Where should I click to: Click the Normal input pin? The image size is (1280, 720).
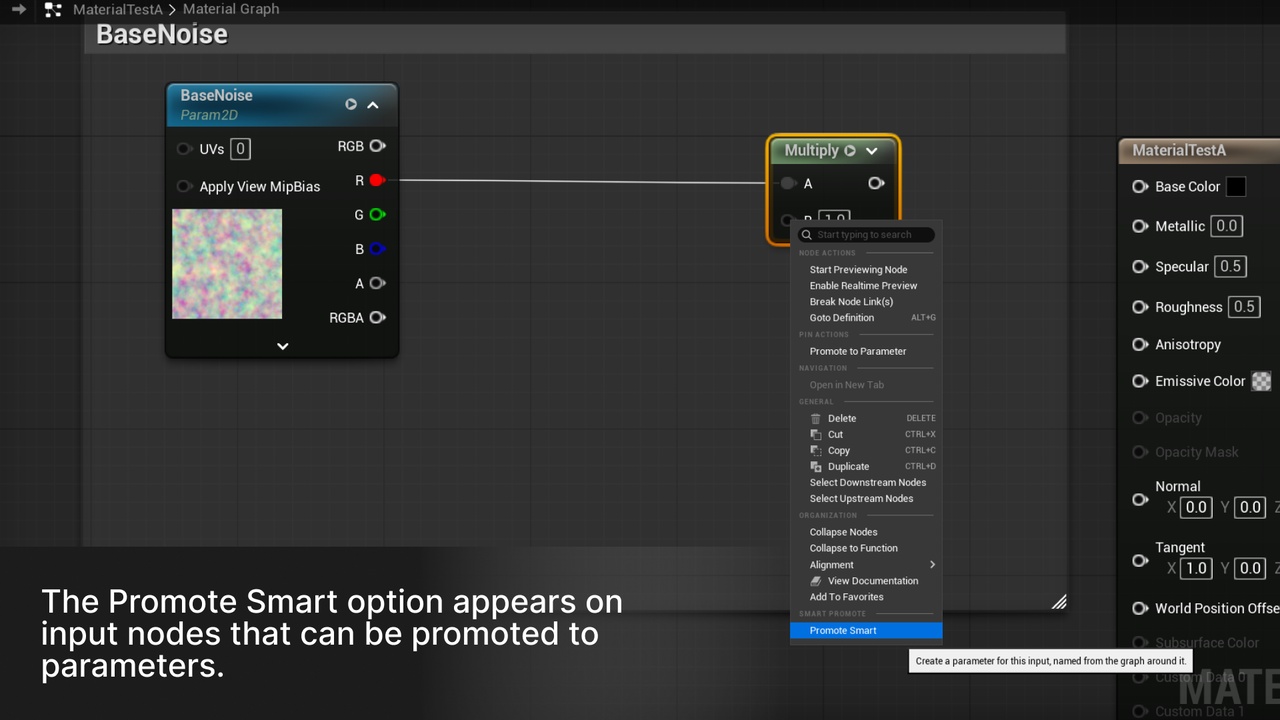1140,499
